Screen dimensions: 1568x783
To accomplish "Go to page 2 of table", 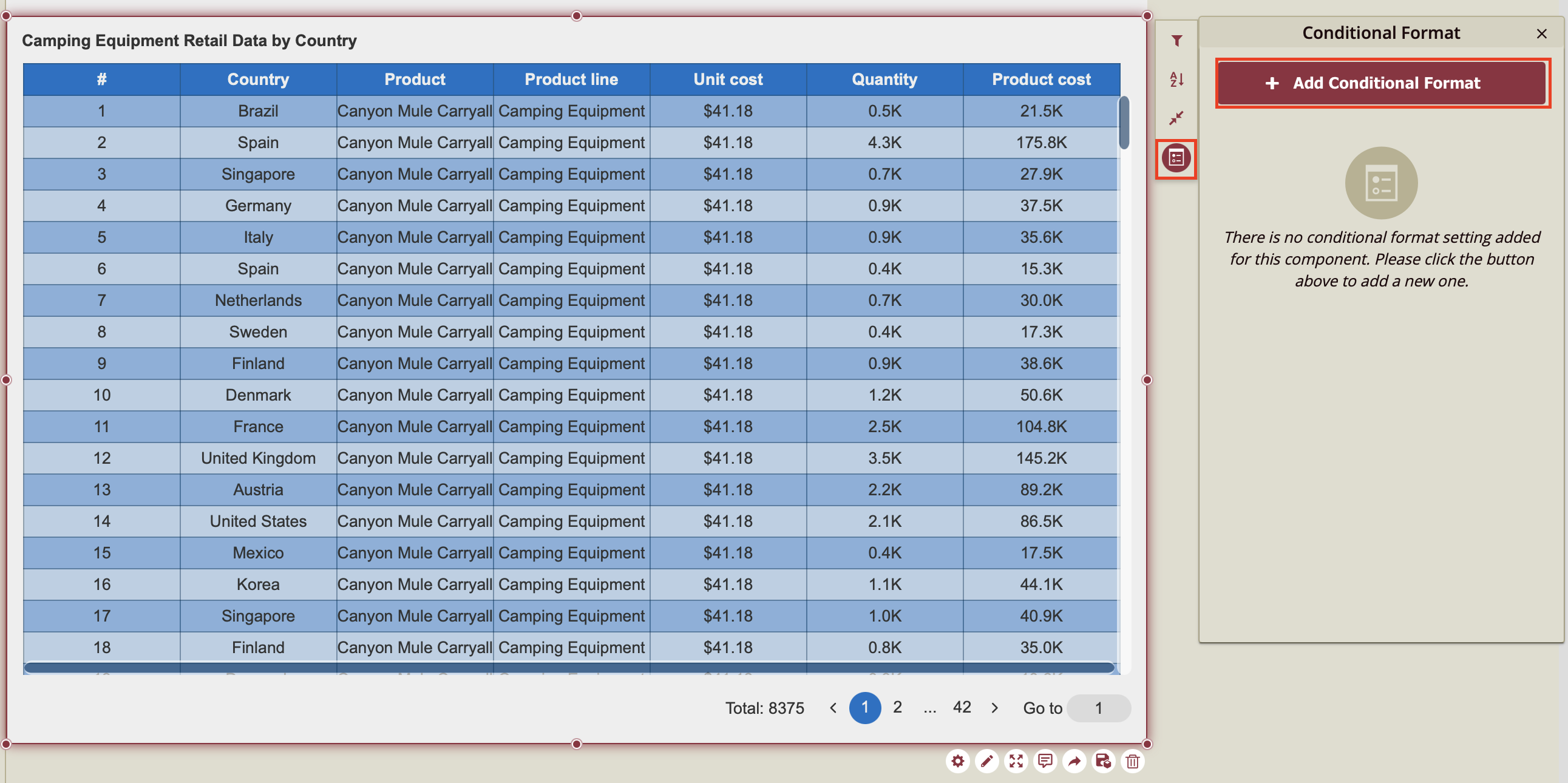I will tap(897, 707).
